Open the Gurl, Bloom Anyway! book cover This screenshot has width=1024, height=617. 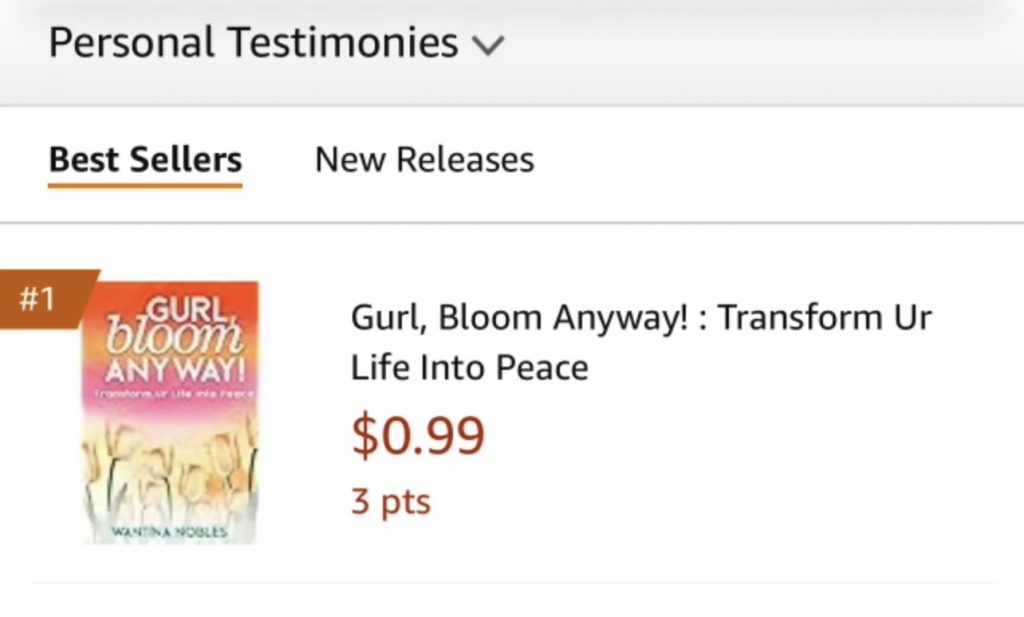click(170, 412)
